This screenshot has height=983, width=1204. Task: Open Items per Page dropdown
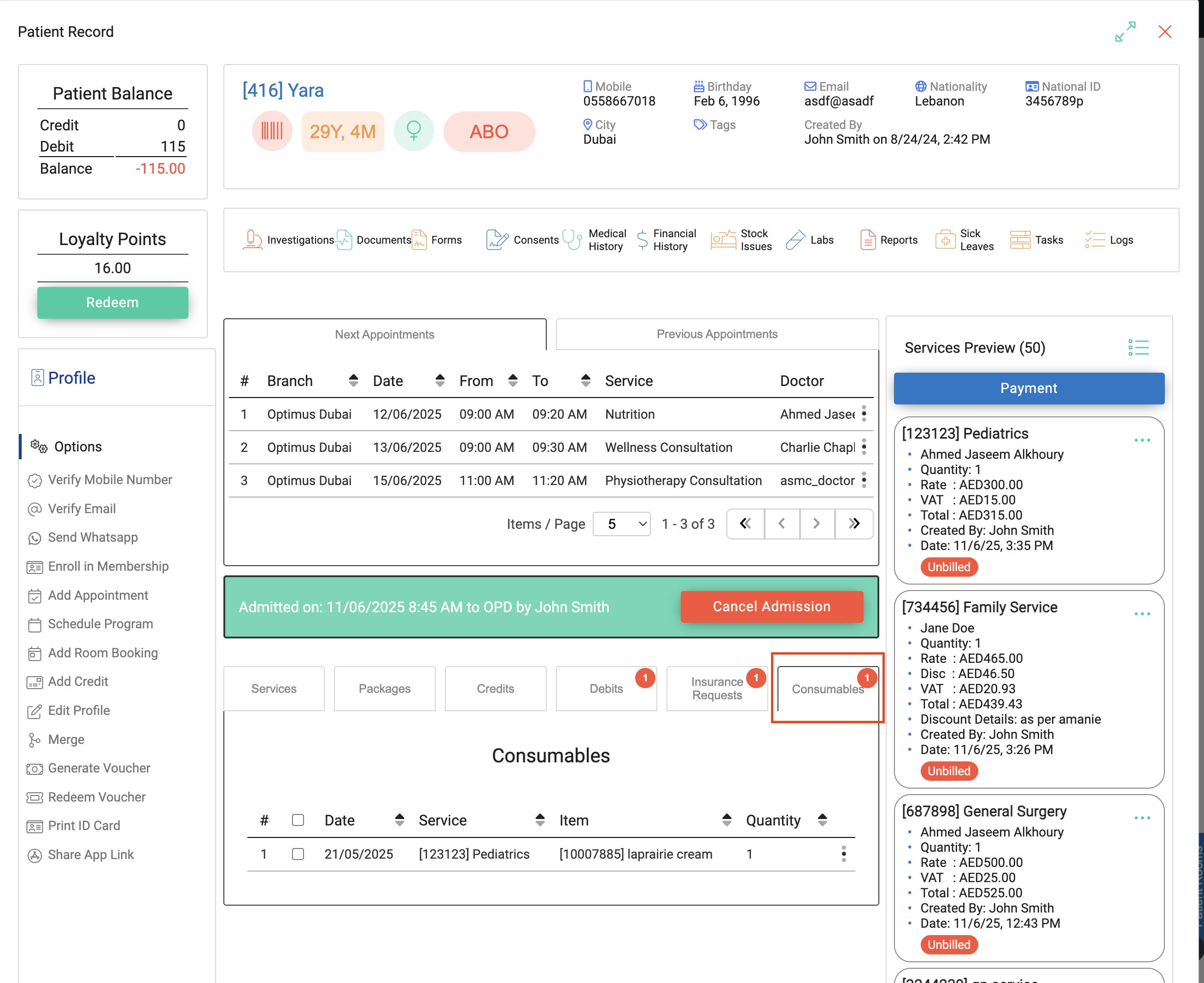click(621, 524)
